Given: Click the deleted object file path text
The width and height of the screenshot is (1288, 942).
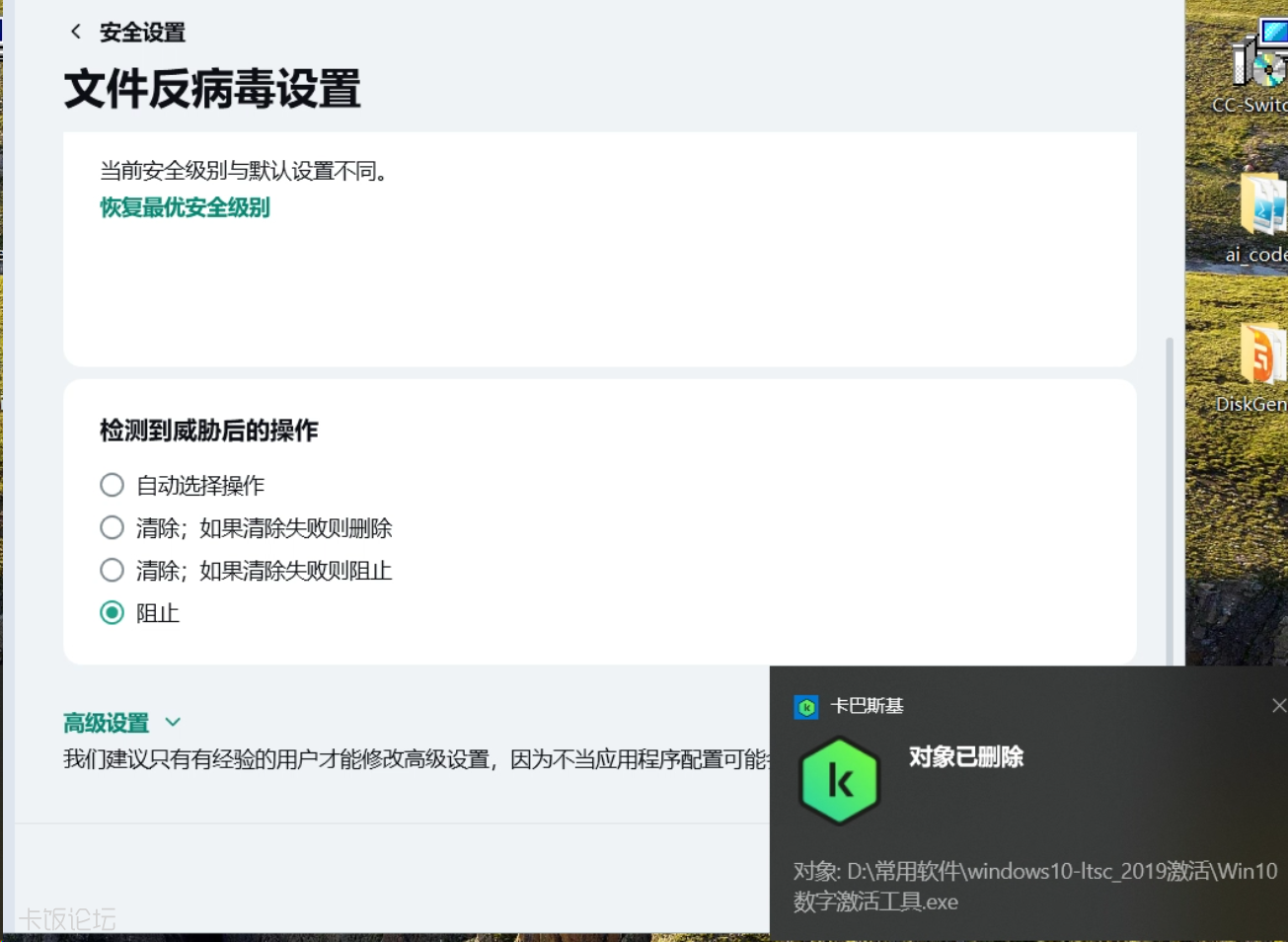Looking at the screenshot, I should pyautogui.click(x=1035, y=886).
